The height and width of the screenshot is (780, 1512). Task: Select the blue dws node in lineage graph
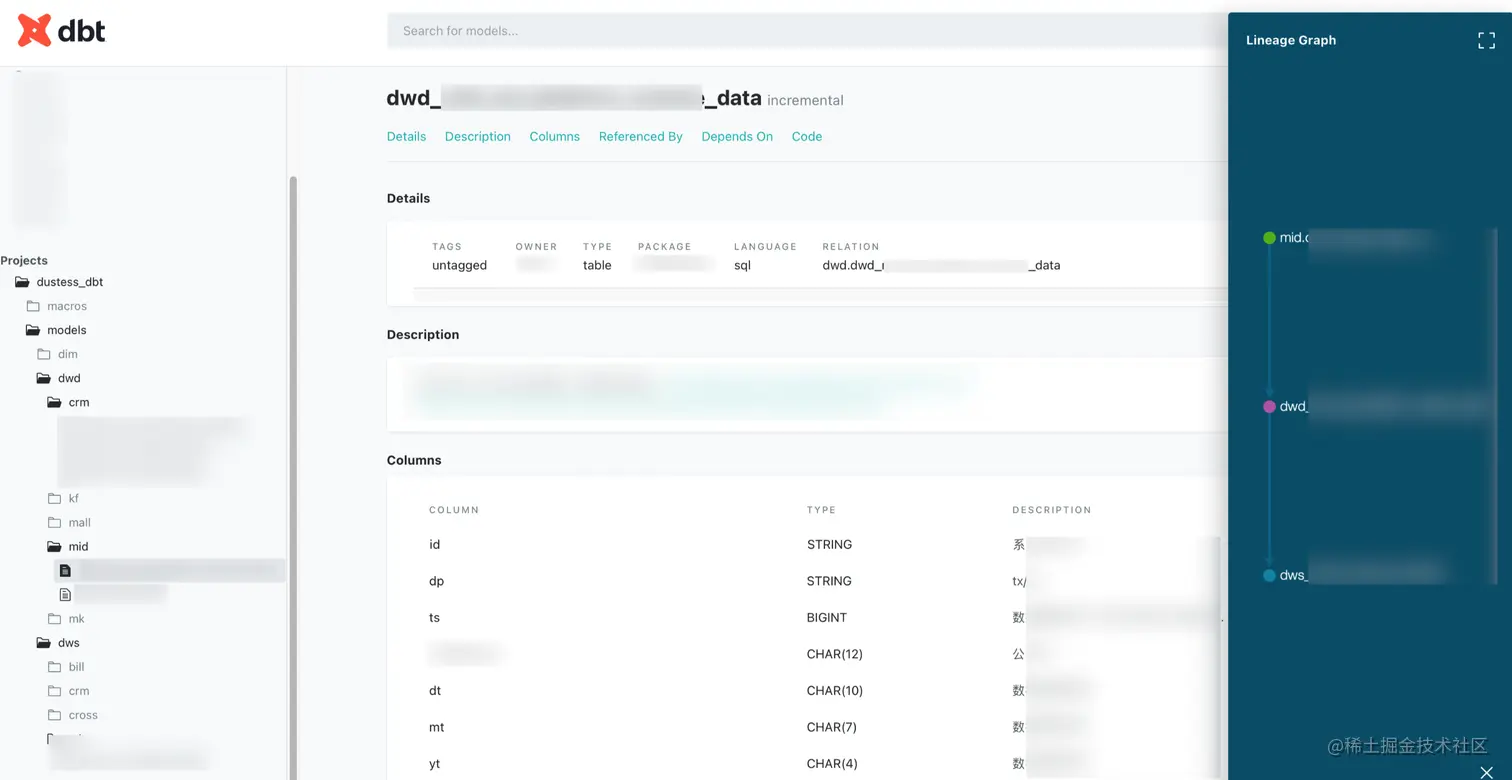pos(1269,576)
